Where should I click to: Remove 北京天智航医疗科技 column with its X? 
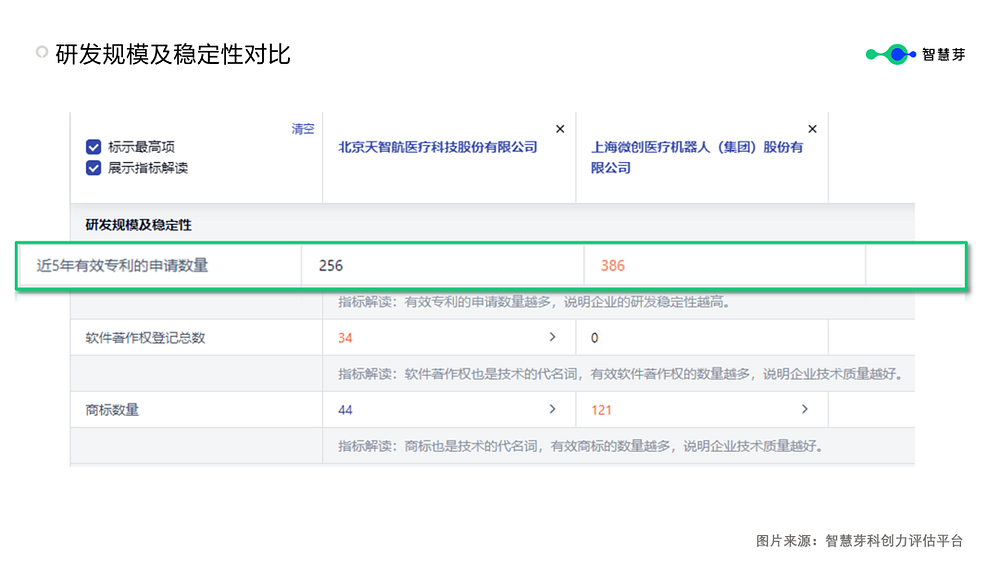(560, 129)
